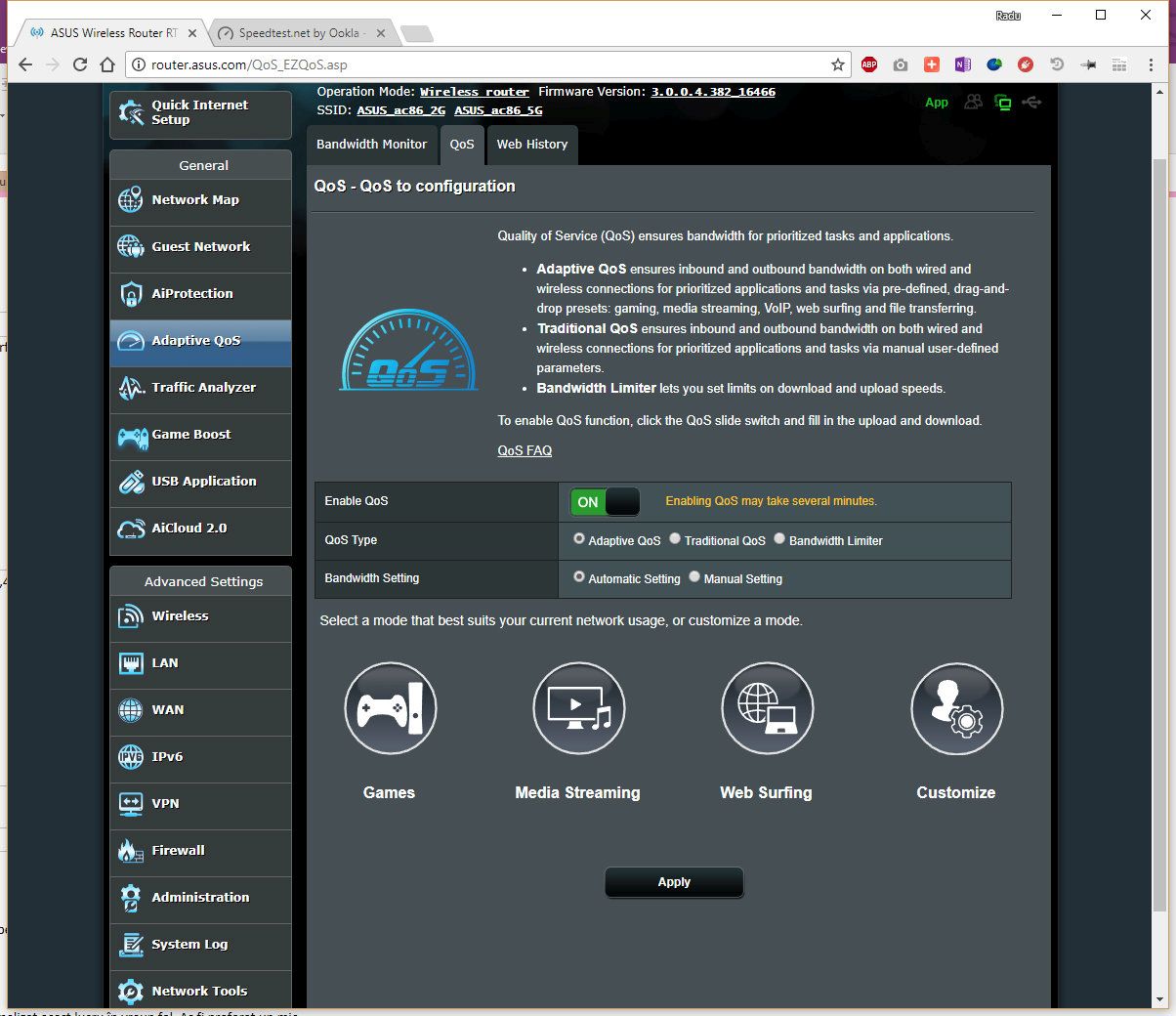
Task: Open USB Application sidebar icon
Action: point(131,482)
